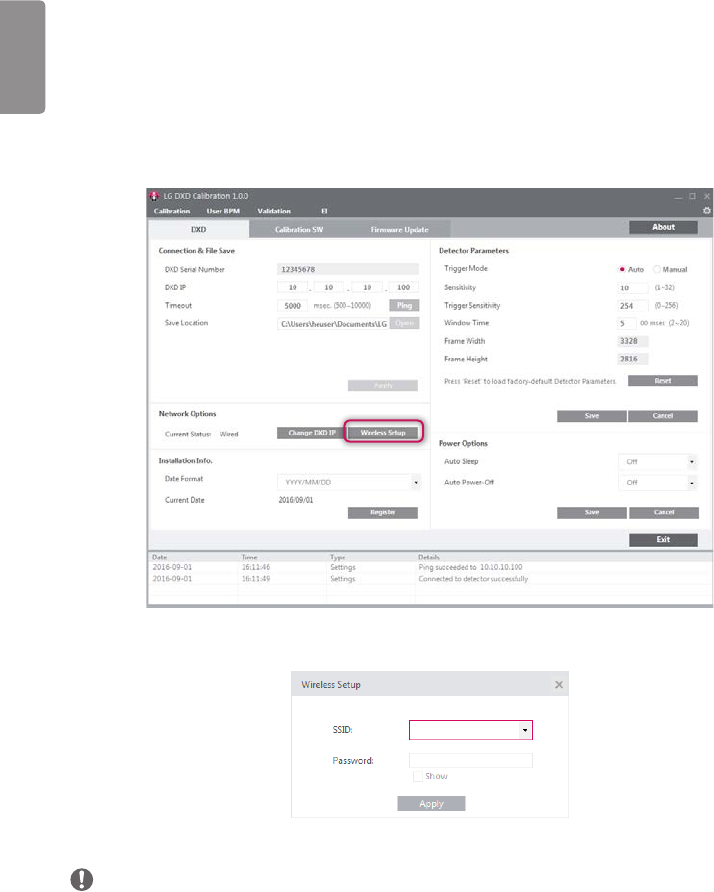
Task: Click the Details column header in log
Action: coord(428,558)
